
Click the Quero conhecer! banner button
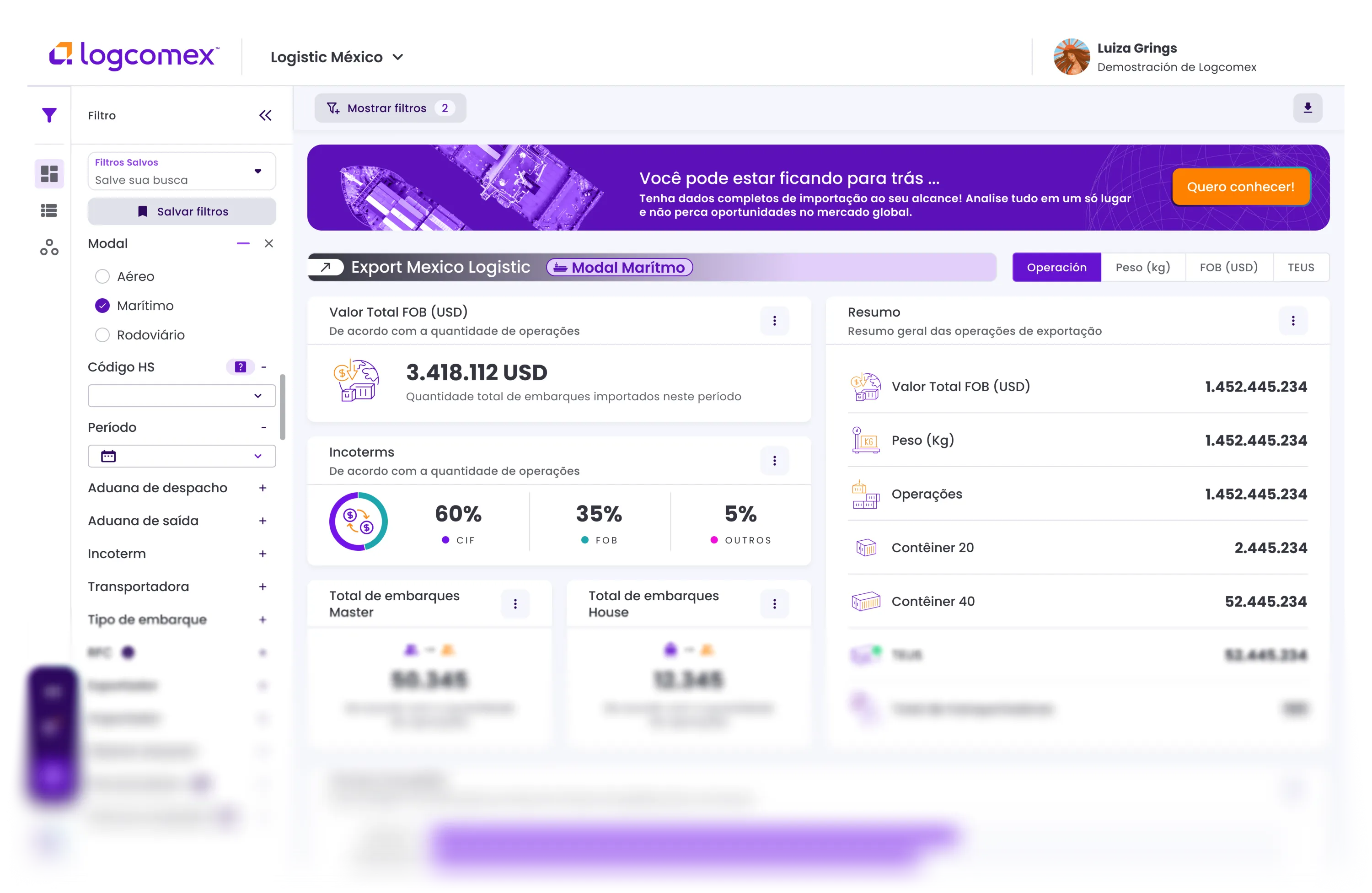[1241, 187]
